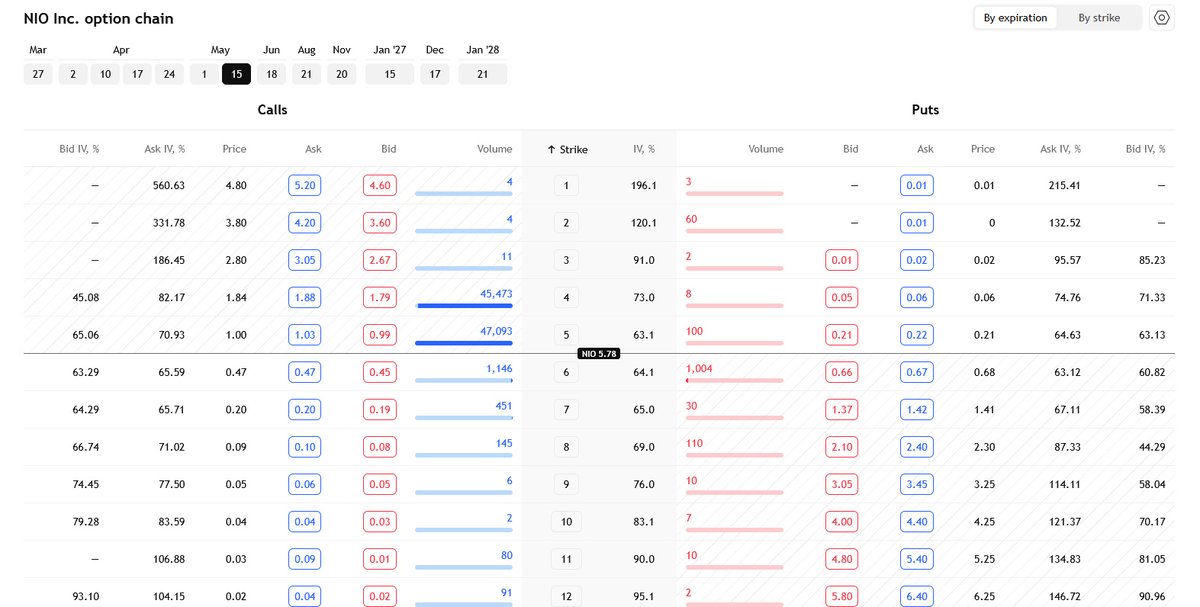Screen dimensions: 1200x607
Task: Click the call Bid 3.60 for strike 2
Action: 380,223
